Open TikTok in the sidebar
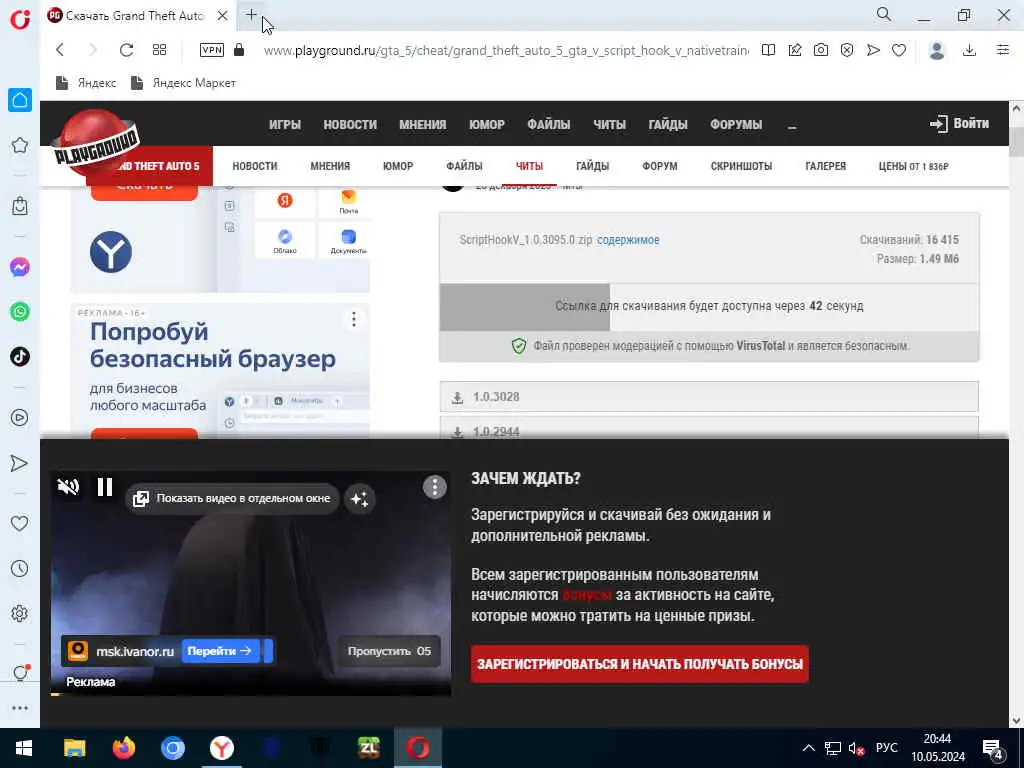The image size is (1024, 768). point(20,357)
